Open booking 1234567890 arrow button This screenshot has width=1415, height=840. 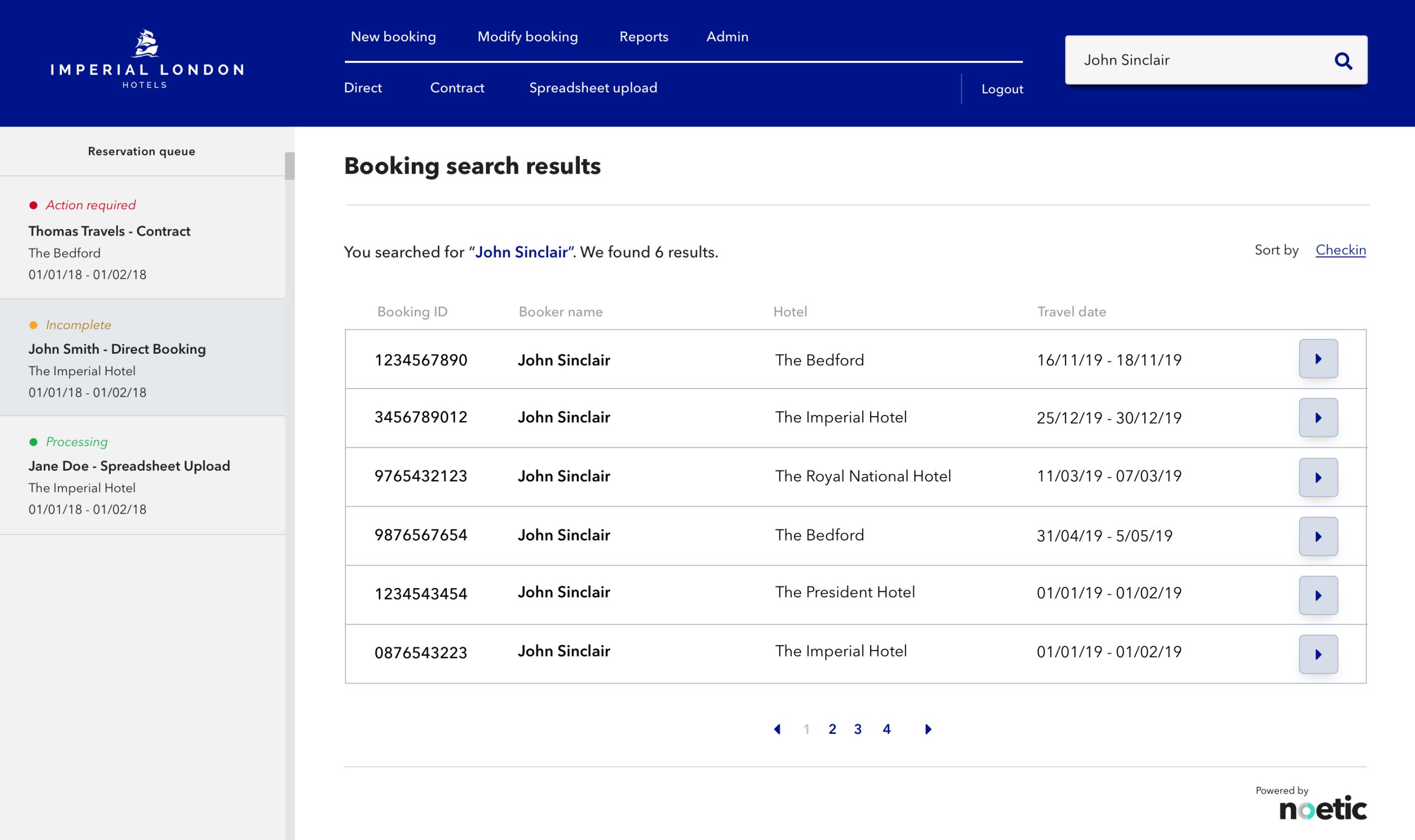pyautogui.click(x=1318, y=359)
